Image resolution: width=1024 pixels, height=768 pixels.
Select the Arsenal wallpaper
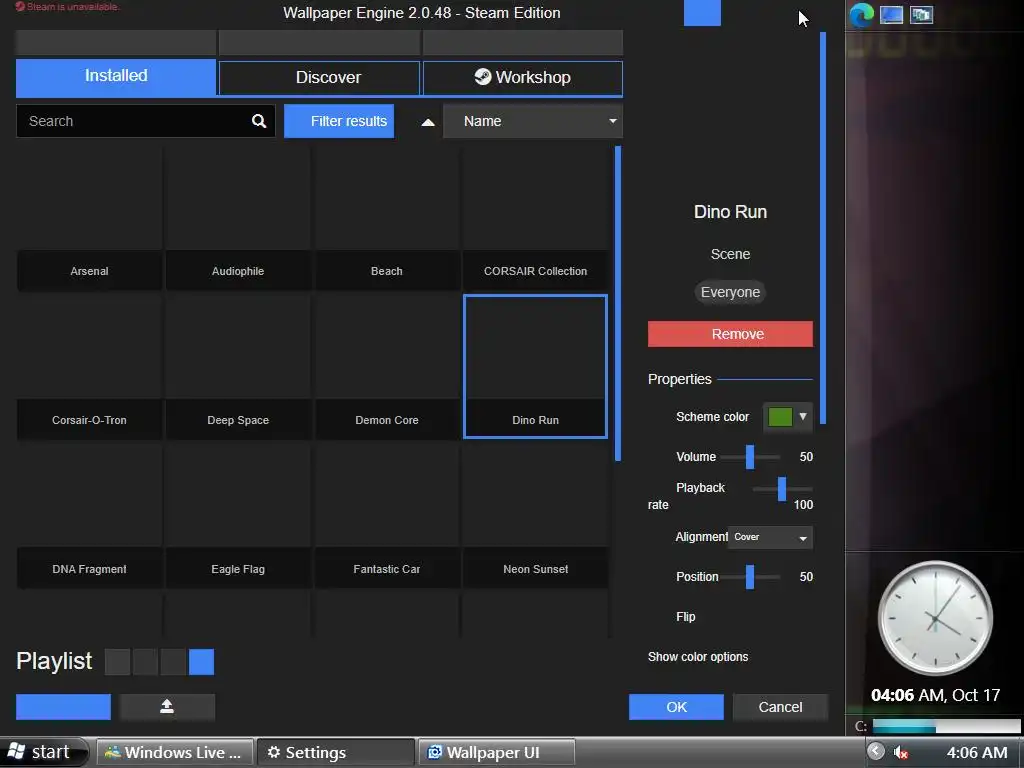(89, 217)
